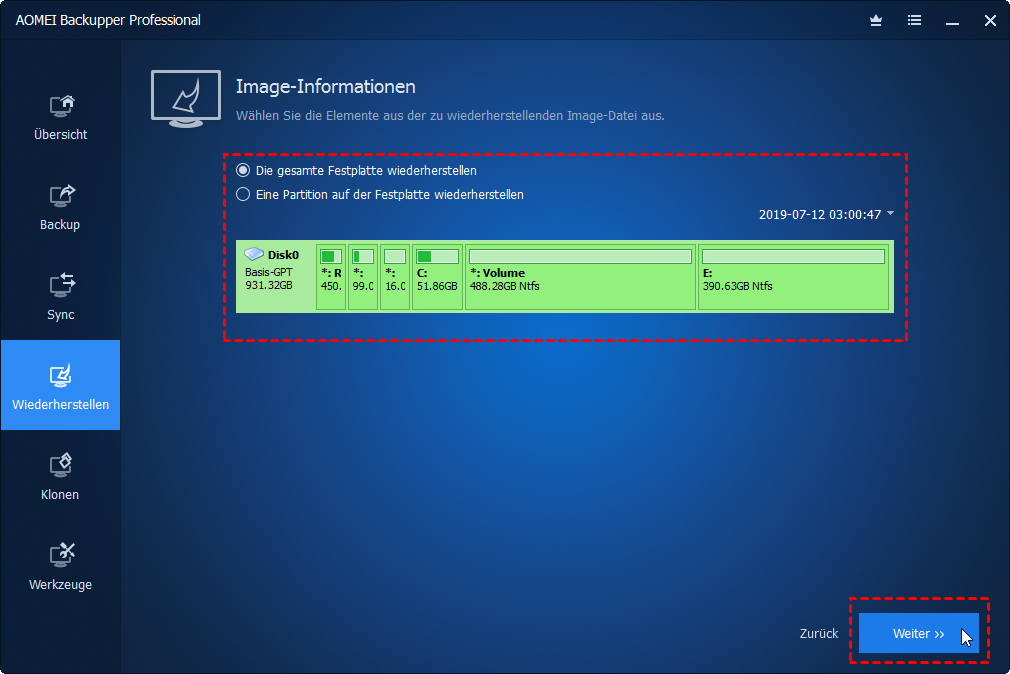
Task: Select 'Die gesamte Festplatte wiederherstellen' radio button
Action: point(243,171)
